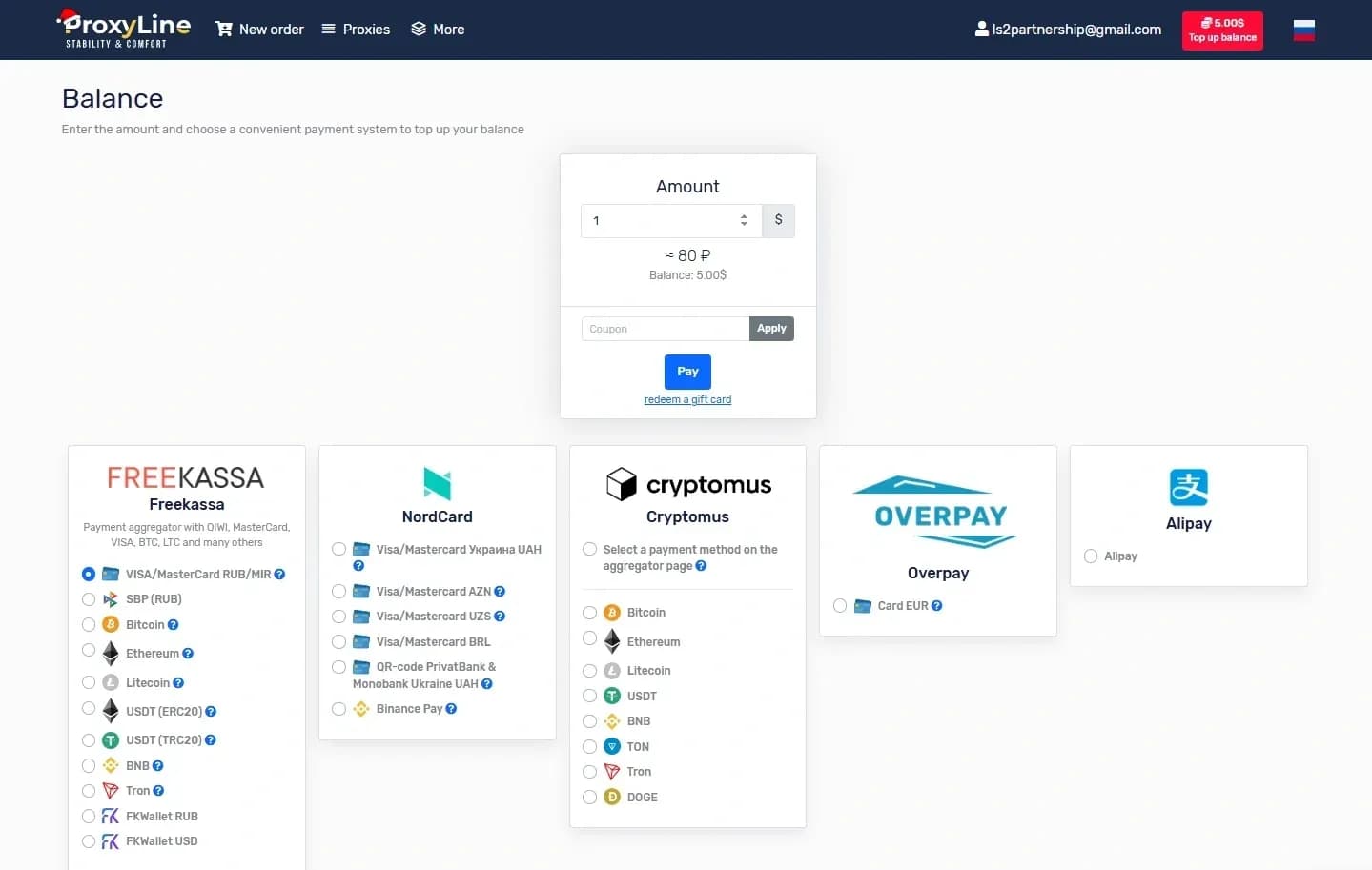1372x870 pixels.
Task: Click the help icon next to VISA/MasterCard RUB/MIR
Action: [x=279, y=575]
